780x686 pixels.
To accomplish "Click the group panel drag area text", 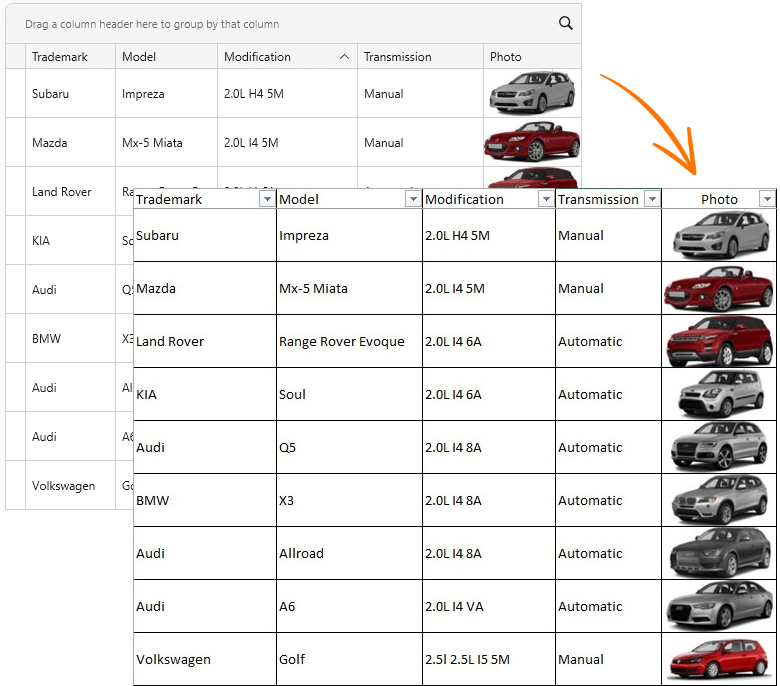I will point(152,24).
